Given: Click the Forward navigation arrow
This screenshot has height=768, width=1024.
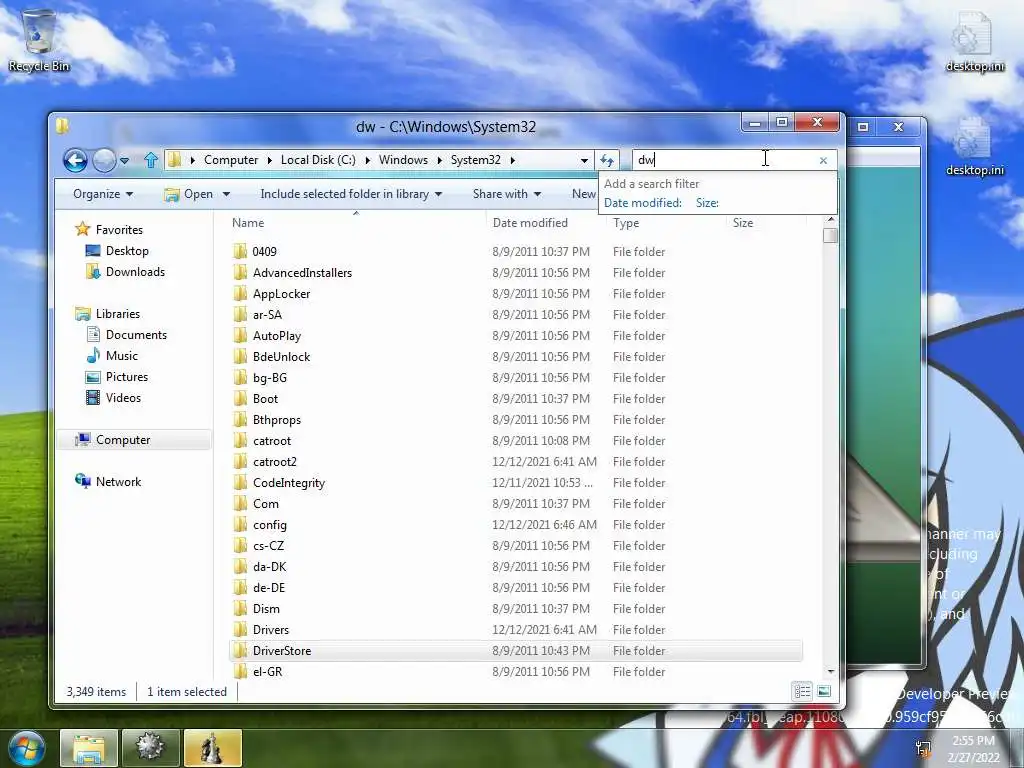Looking at the screenshot, I should coord(104,160).
